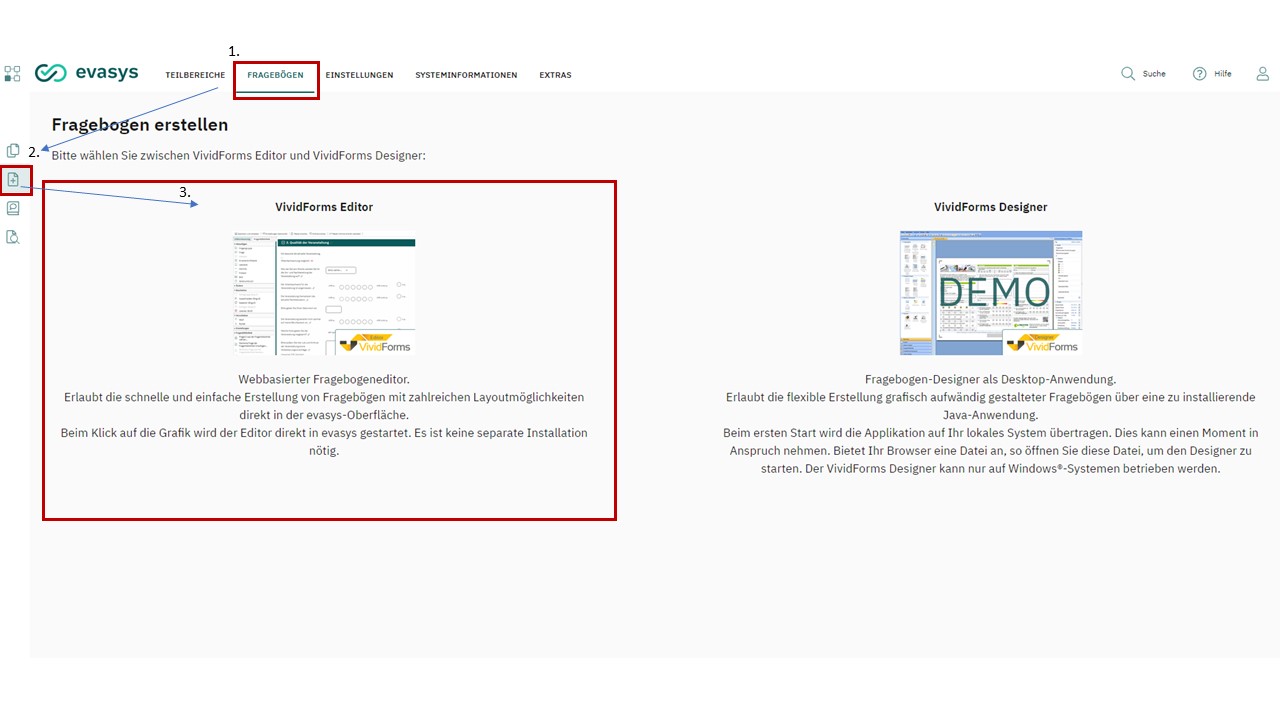Click the 'Bitte wählen Sie zwischen' instruction text
This screenshot has height=720, width=1280.
click(x=239, y=156)
